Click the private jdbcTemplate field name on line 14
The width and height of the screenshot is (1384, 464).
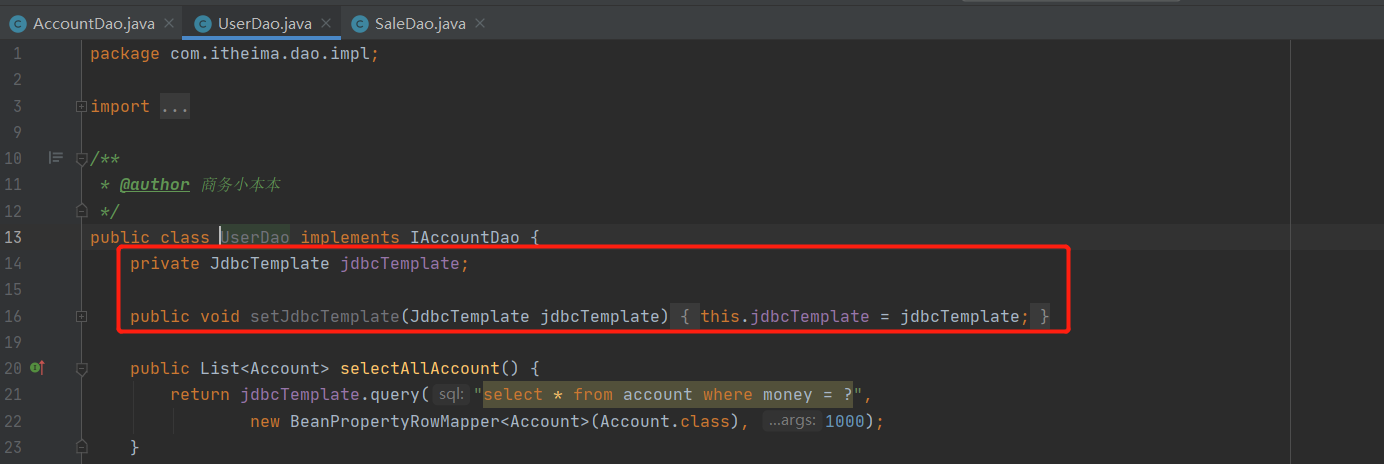(400, 263)
